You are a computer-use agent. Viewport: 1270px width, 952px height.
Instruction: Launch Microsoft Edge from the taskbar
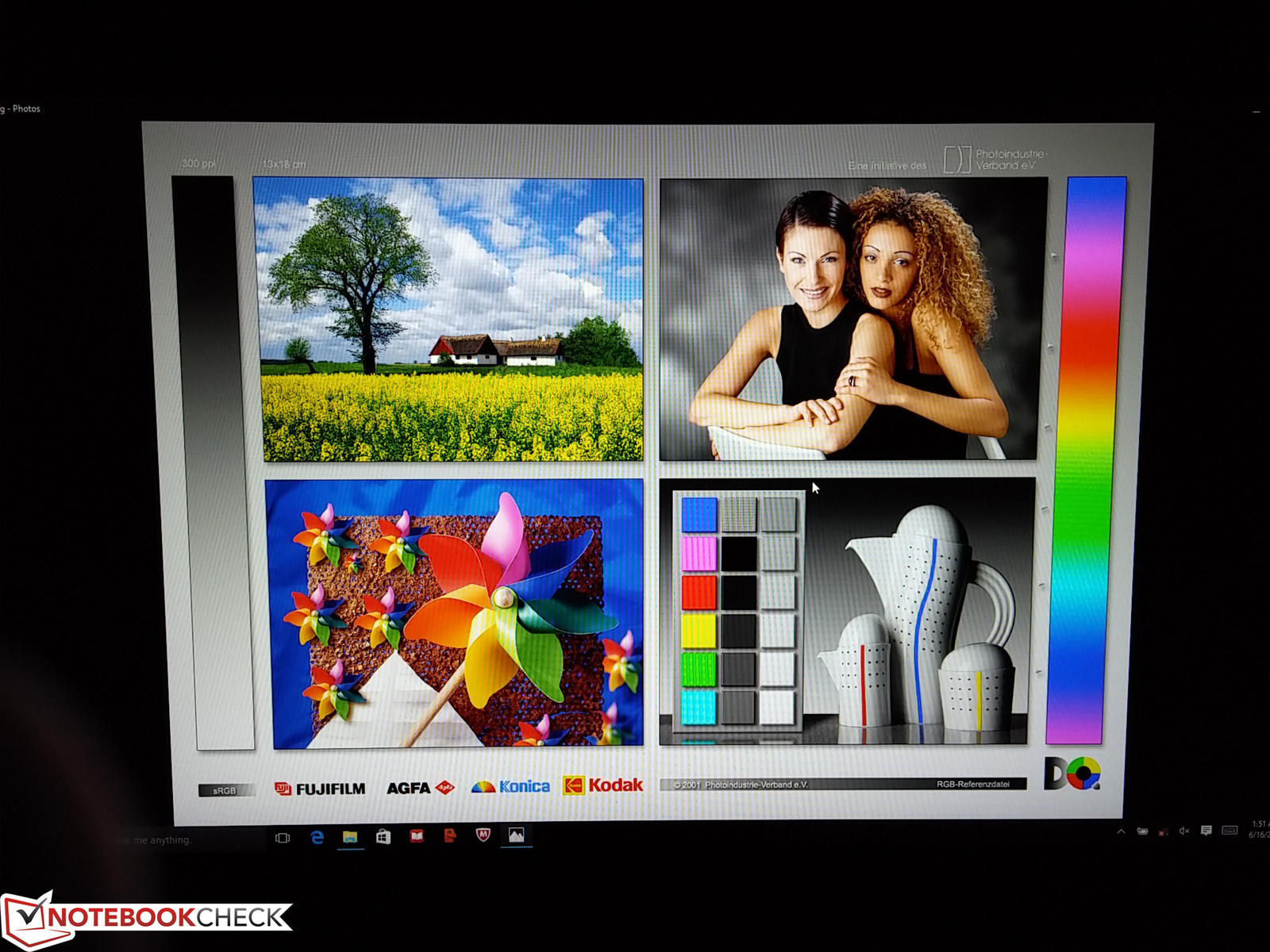317,837
